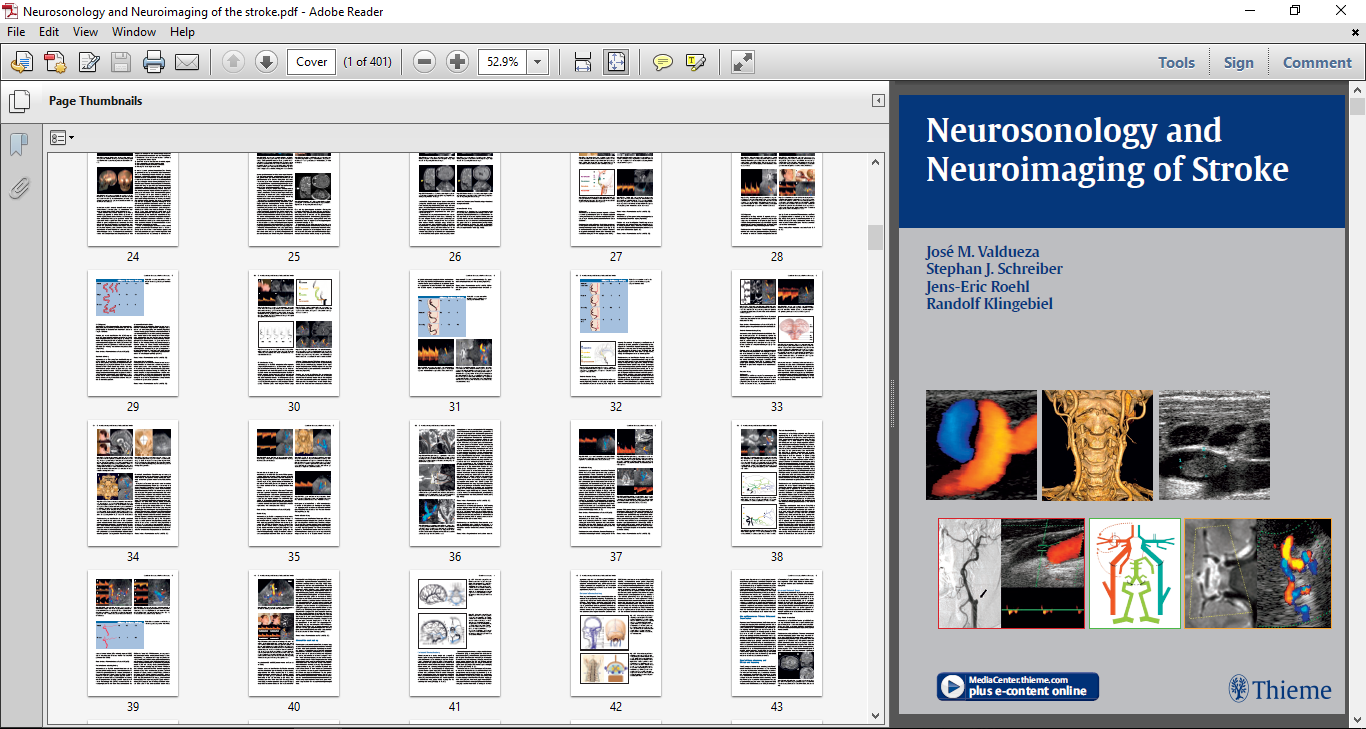Image resolution: width=1366 pixels, height=729 pixels.
Task: Go to previous page up arrow
Action: [x=233, y=62]
